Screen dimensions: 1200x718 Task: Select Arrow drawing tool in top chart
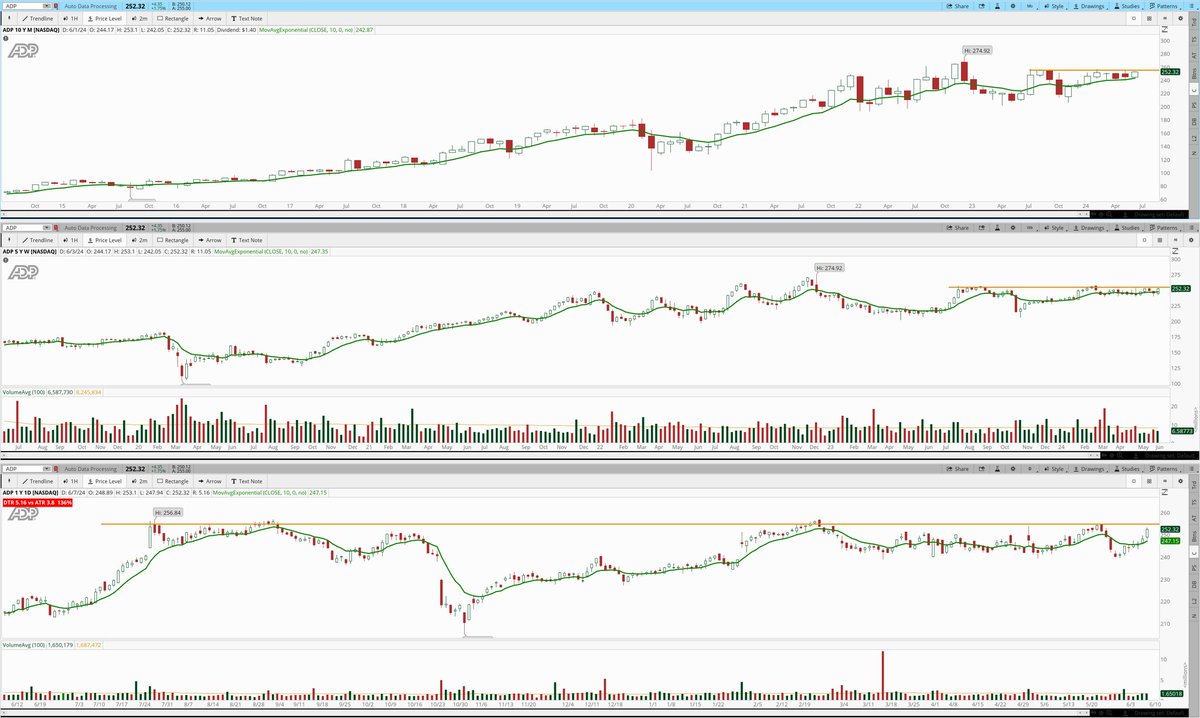(x=209, y=18)
